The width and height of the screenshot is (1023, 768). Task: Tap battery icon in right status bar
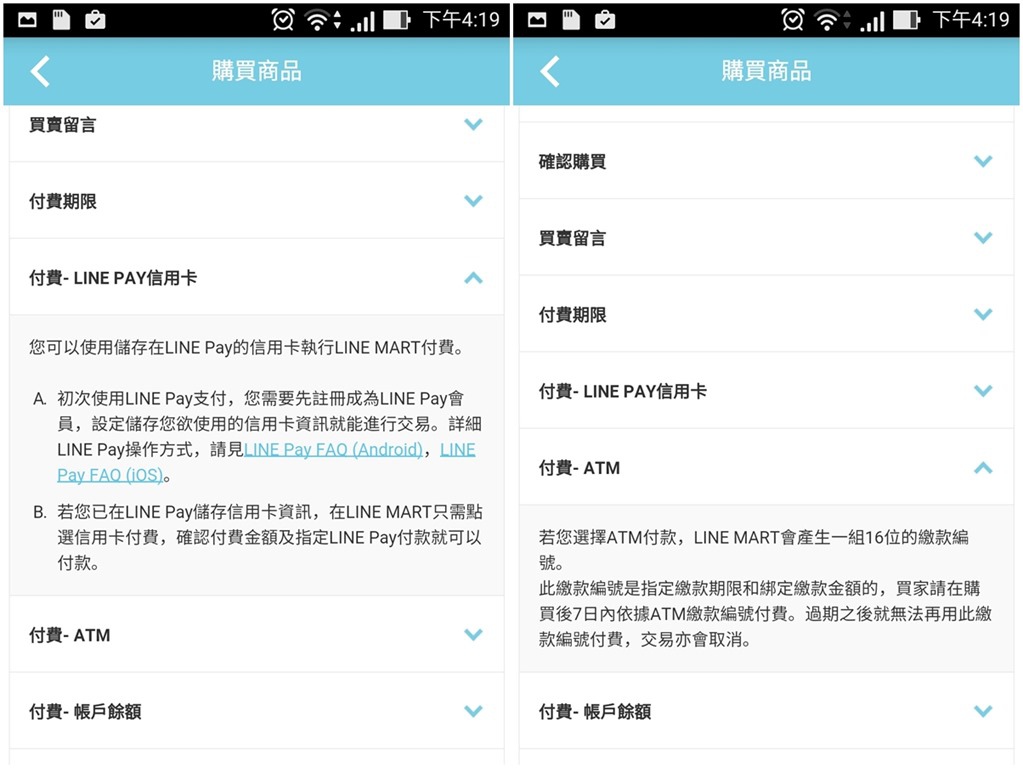(x=906, y=20)
